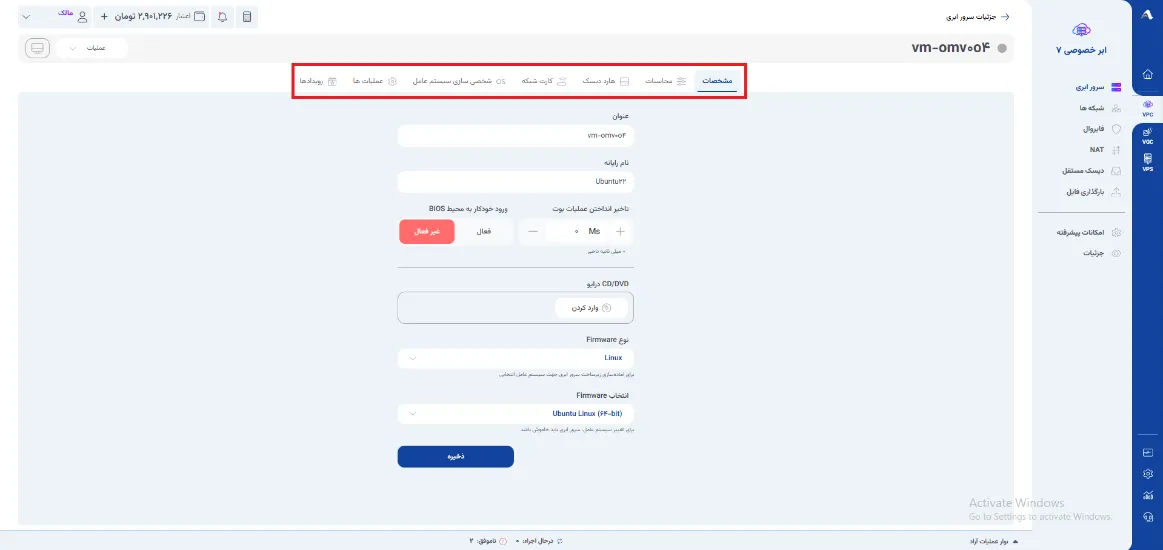The height and width of the screenshot is (550, 1163).
Task: Expand the user account chevron menu
Action: pyautogui.click(x=27, y=16)
